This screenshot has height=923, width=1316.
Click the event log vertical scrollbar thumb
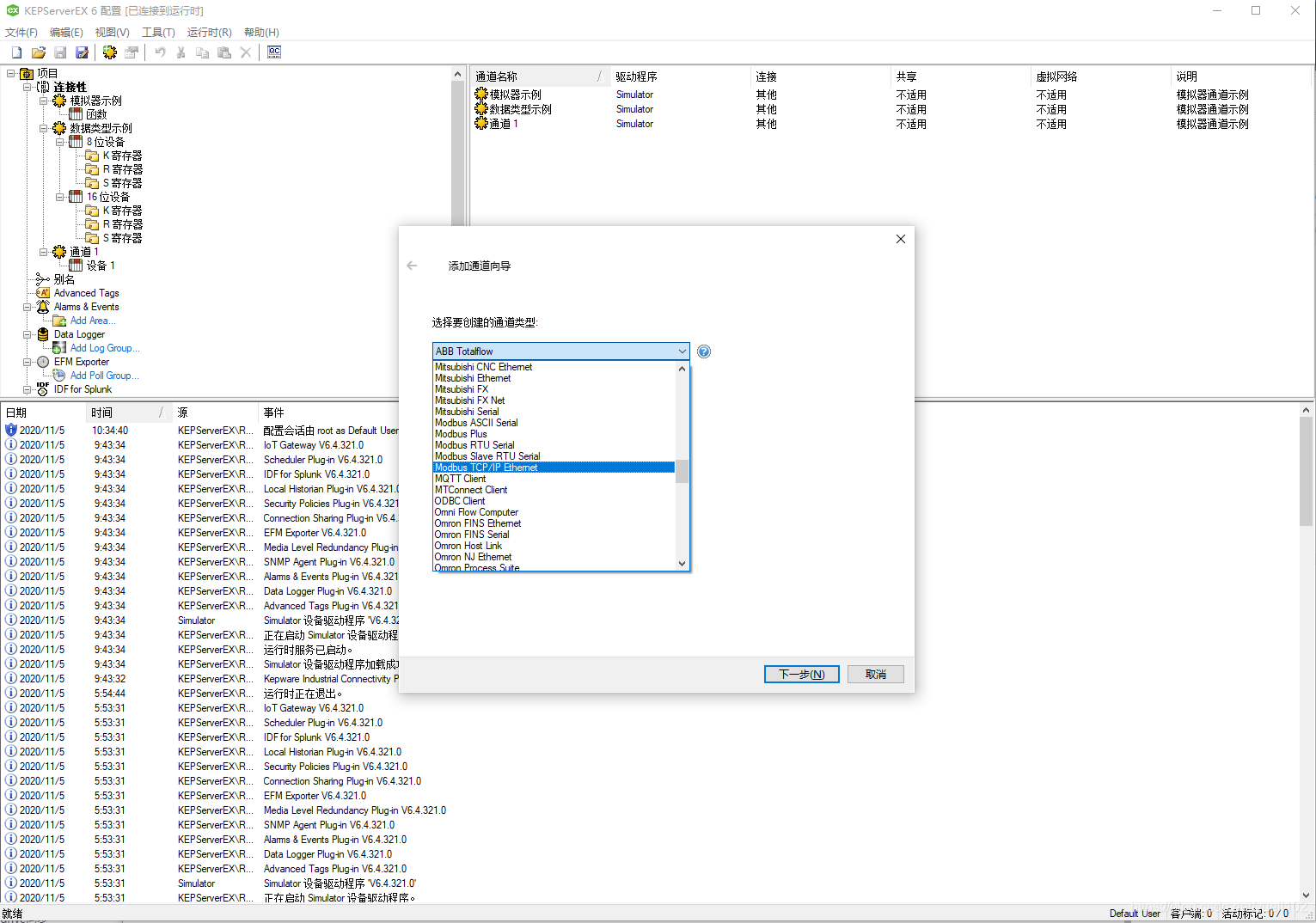pyautogui.click(x=1306, y=472)
